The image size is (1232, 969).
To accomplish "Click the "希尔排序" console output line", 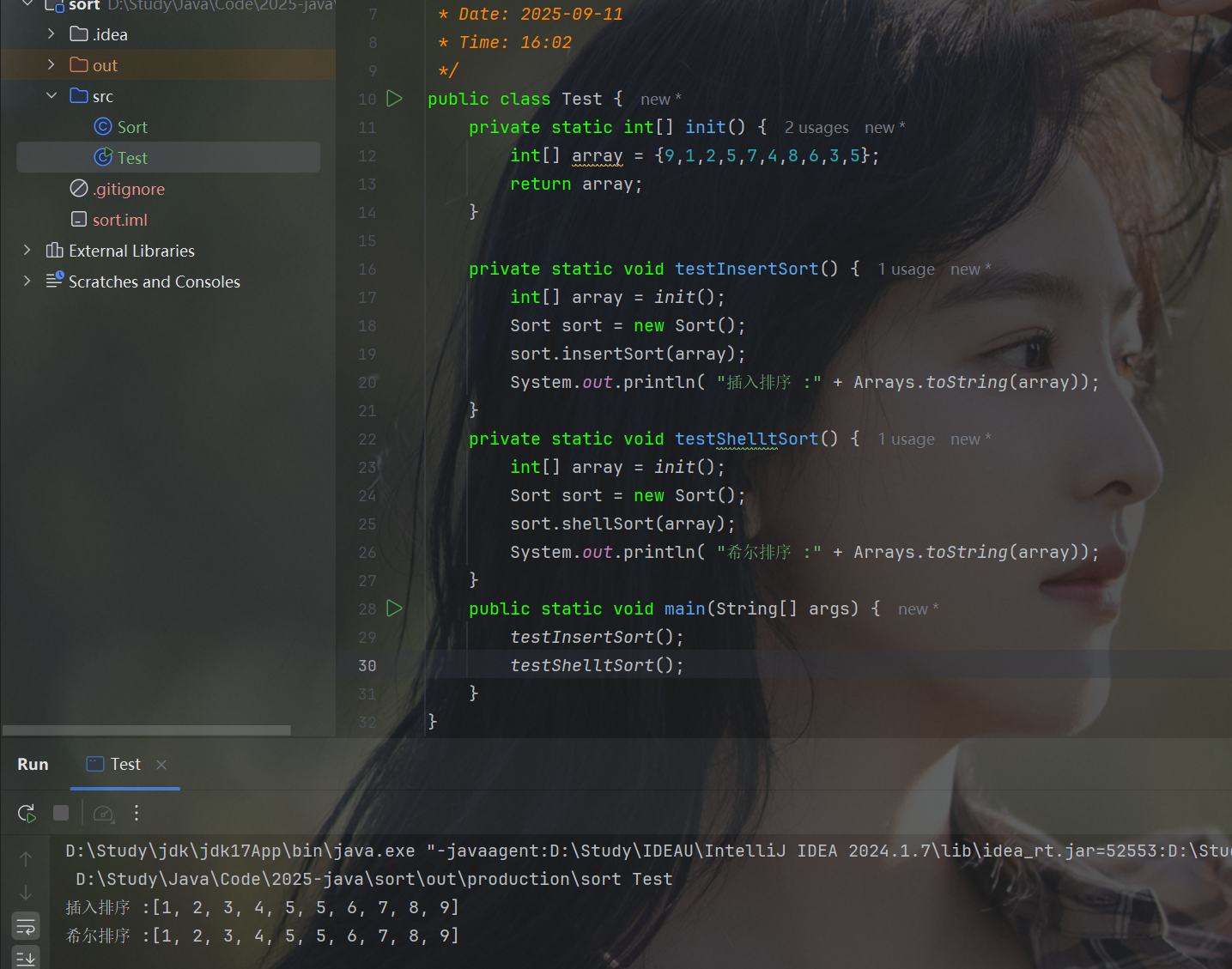I will pyautogui.click(x=263, y=936).
